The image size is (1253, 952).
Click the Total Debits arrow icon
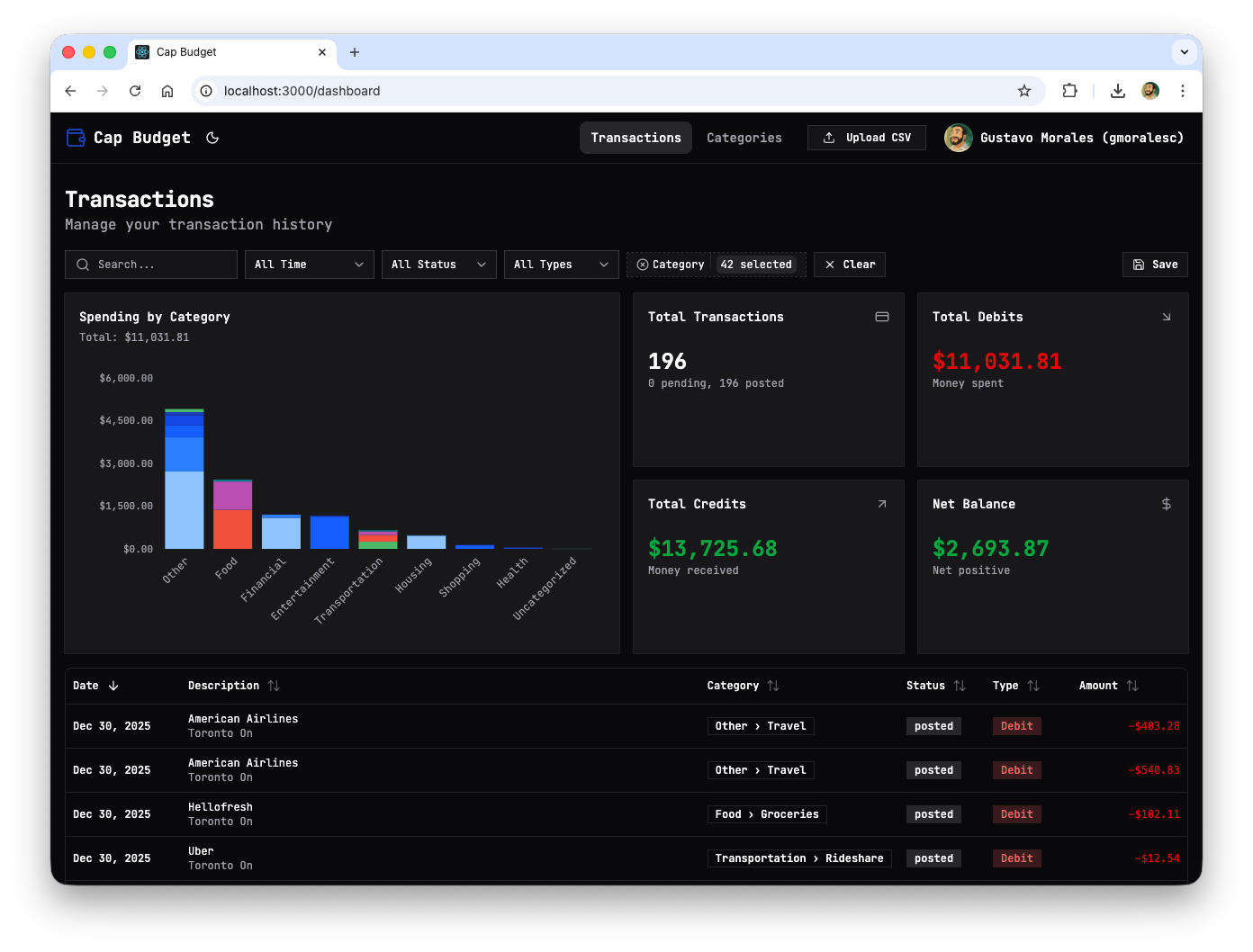(x=1166, y=317)
